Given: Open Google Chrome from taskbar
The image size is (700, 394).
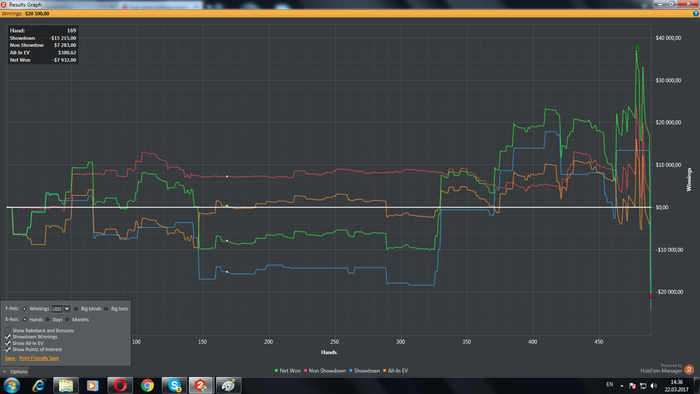Looking at the screenshot, I should click(x=147, y=386).
